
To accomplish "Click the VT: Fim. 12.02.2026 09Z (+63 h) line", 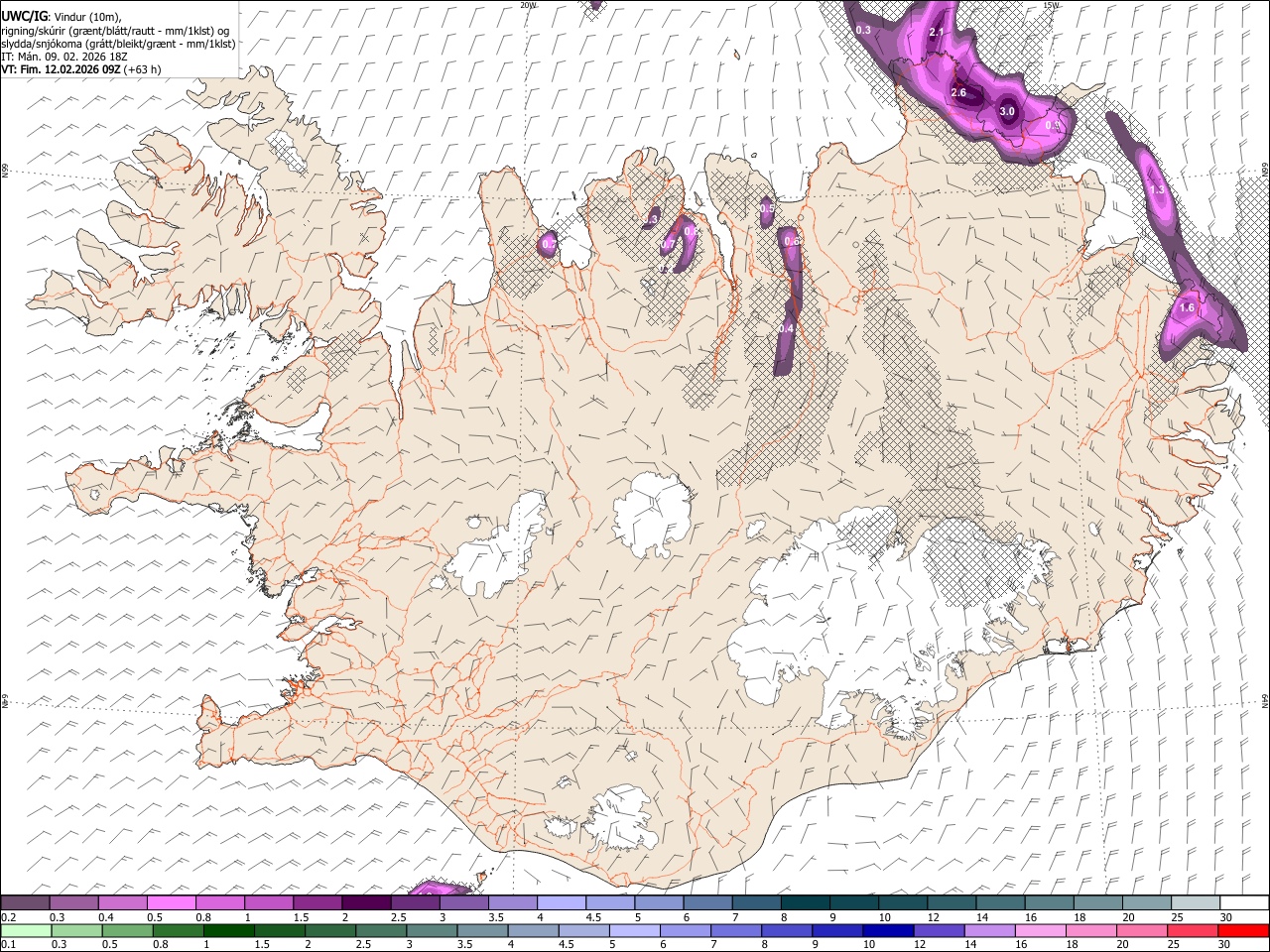I will pos(81,69).
